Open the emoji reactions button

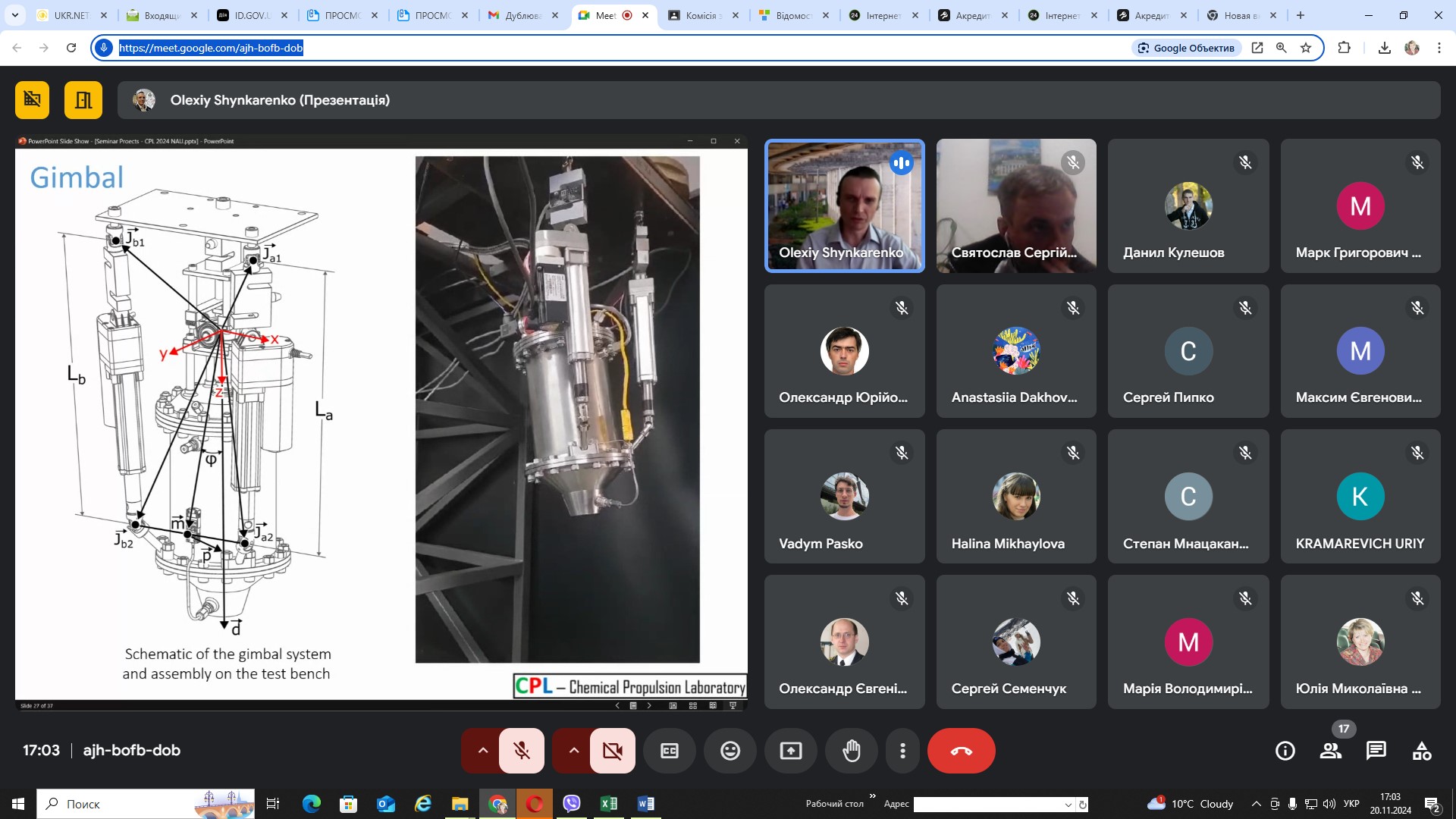tap(730, 751)
